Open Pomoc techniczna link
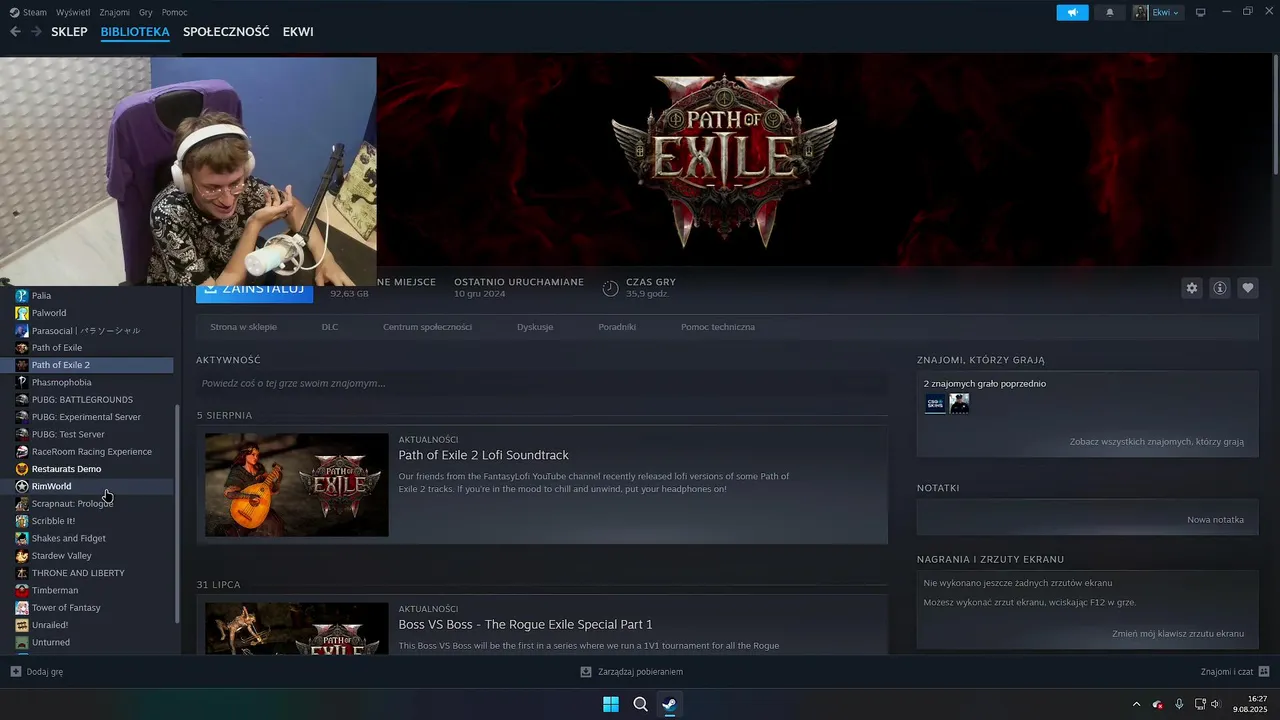The width and height of the screenshot is (1280, 720). coord(718,327)
